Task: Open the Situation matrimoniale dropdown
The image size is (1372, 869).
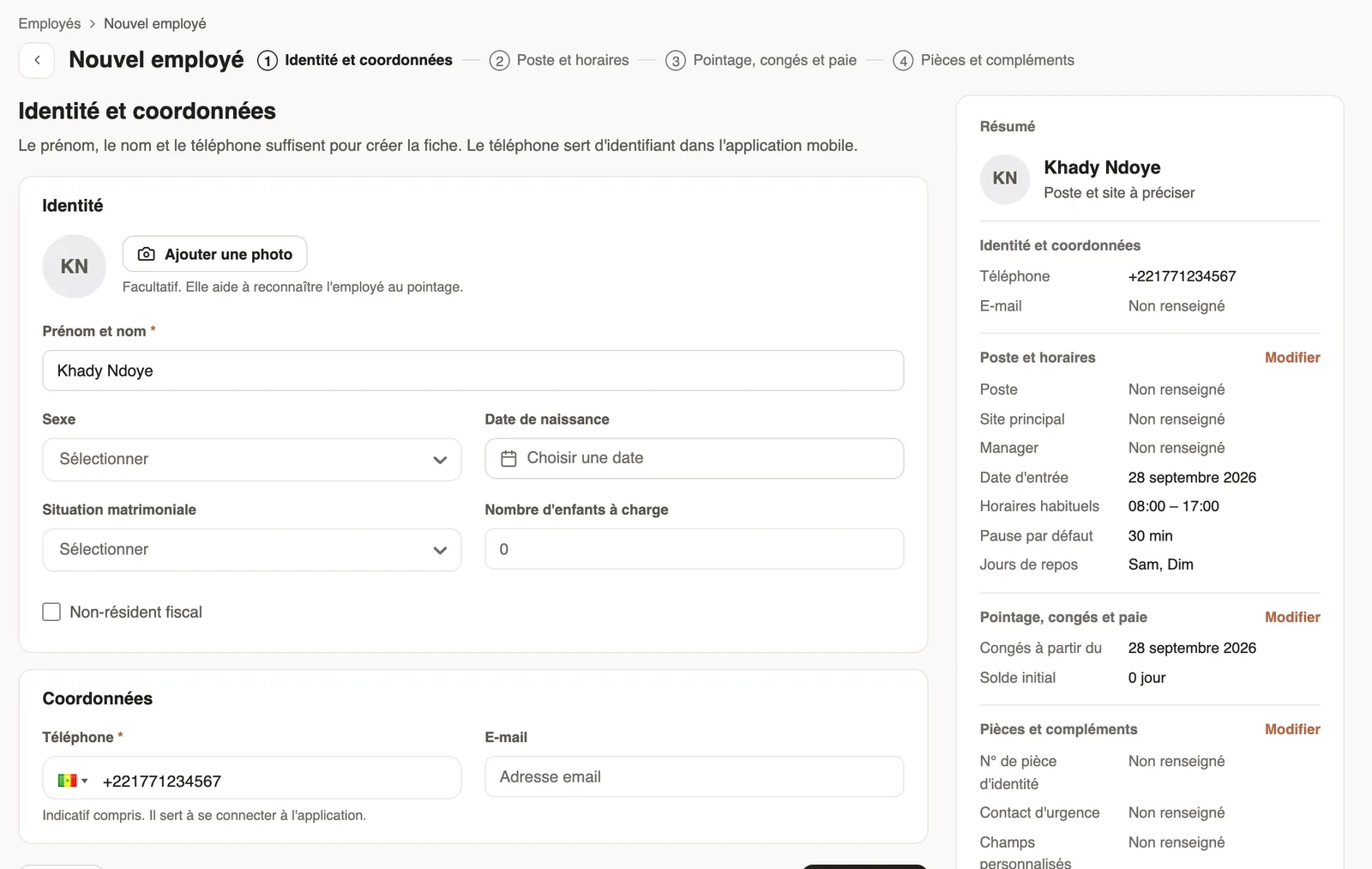Action: pos(252,550)
